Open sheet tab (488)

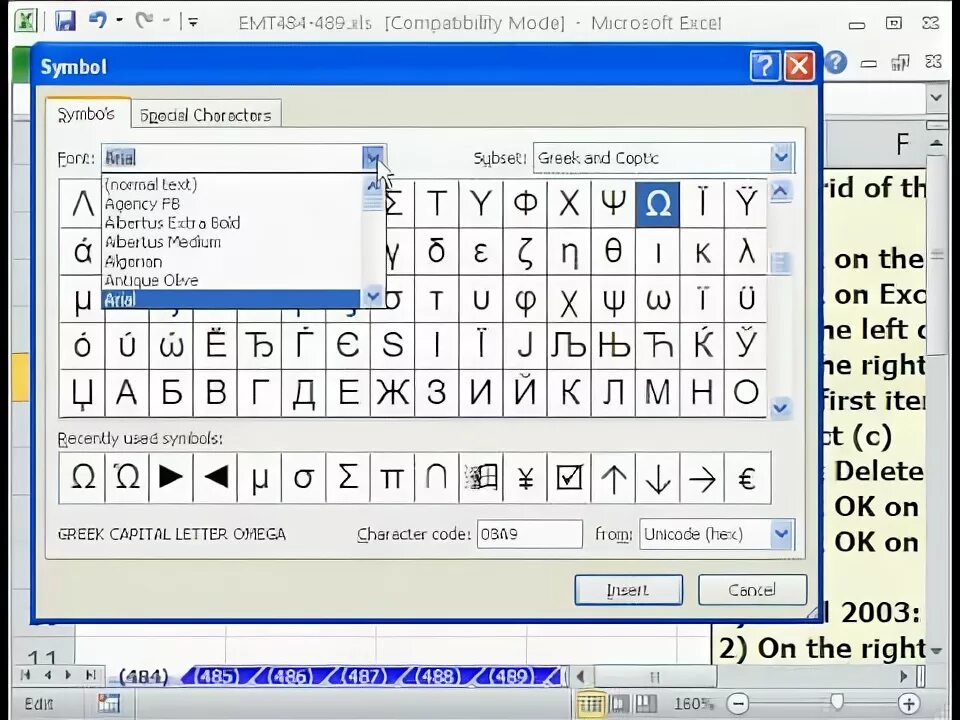tap(438, 676)
